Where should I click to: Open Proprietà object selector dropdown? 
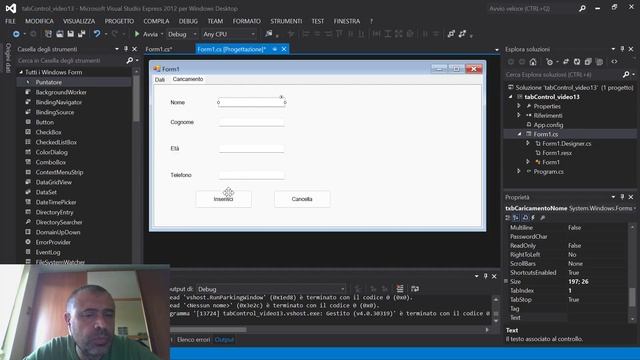(x=635, y=208)
